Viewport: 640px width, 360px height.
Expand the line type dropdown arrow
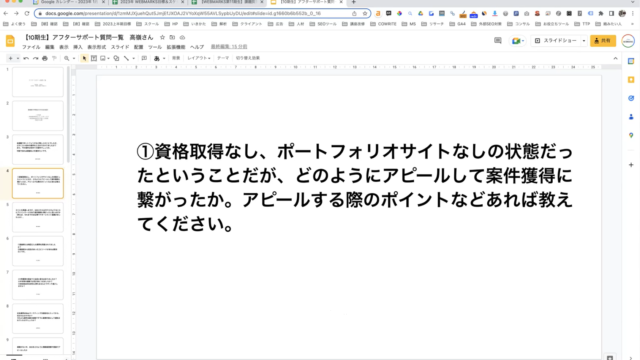(133, 58)
